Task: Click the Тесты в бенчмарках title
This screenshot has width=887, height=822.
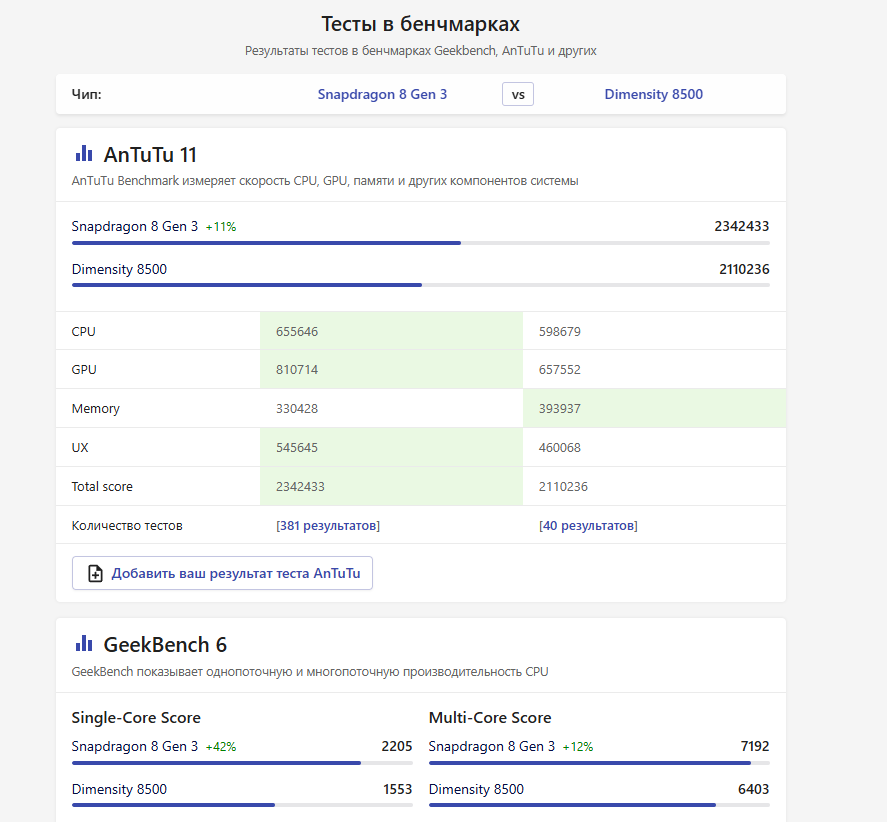Action: tap(420, 24)
